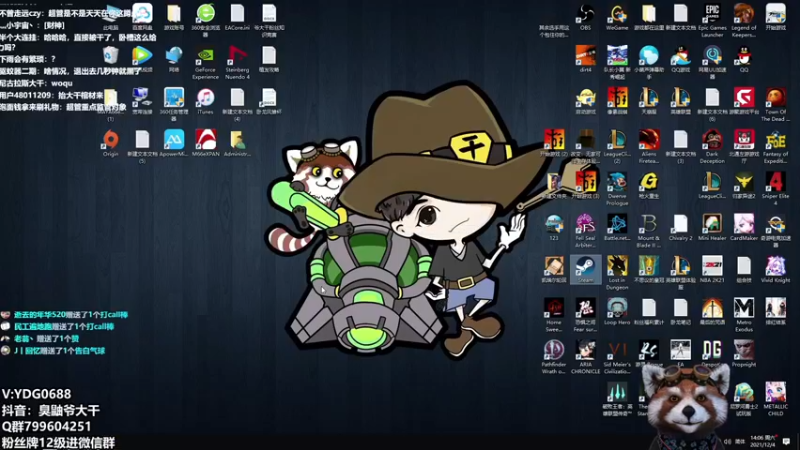Open the Recycle Bin icon
800x450 pixels.
click(111, 55)
